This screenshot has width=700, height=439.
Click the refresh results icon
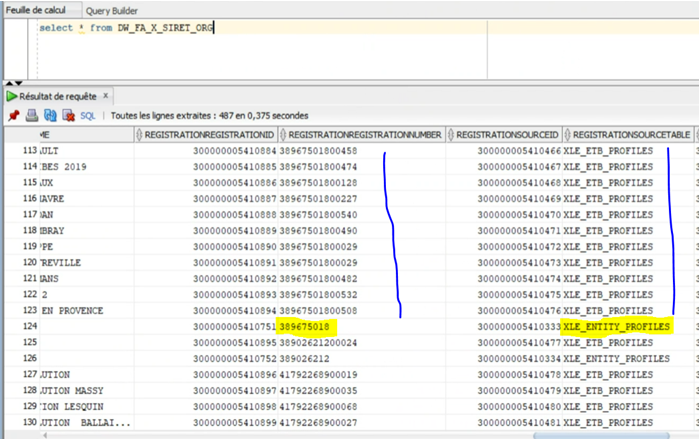[50, 116]
